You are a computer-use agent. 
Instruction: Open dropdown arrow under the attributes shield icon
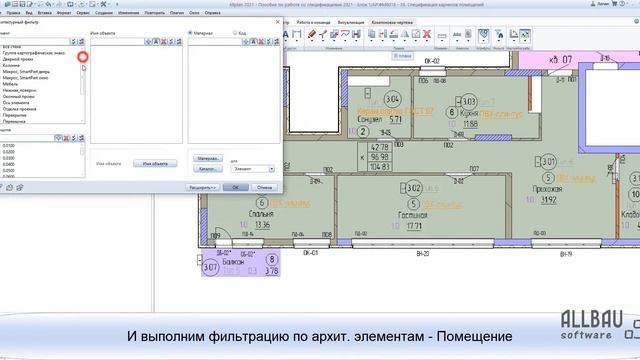(x=484, y=42)
